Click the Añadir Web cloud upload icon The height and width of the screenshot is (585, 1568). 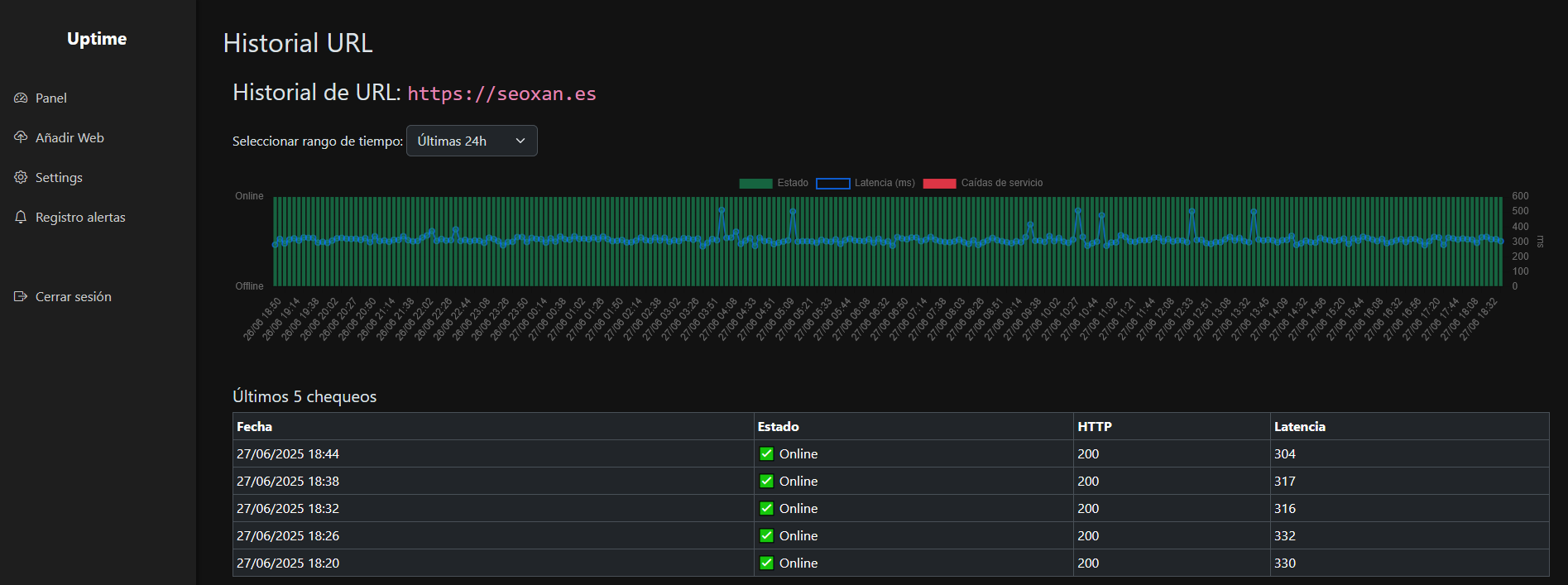pyautogui.click(x=21, y=137)
